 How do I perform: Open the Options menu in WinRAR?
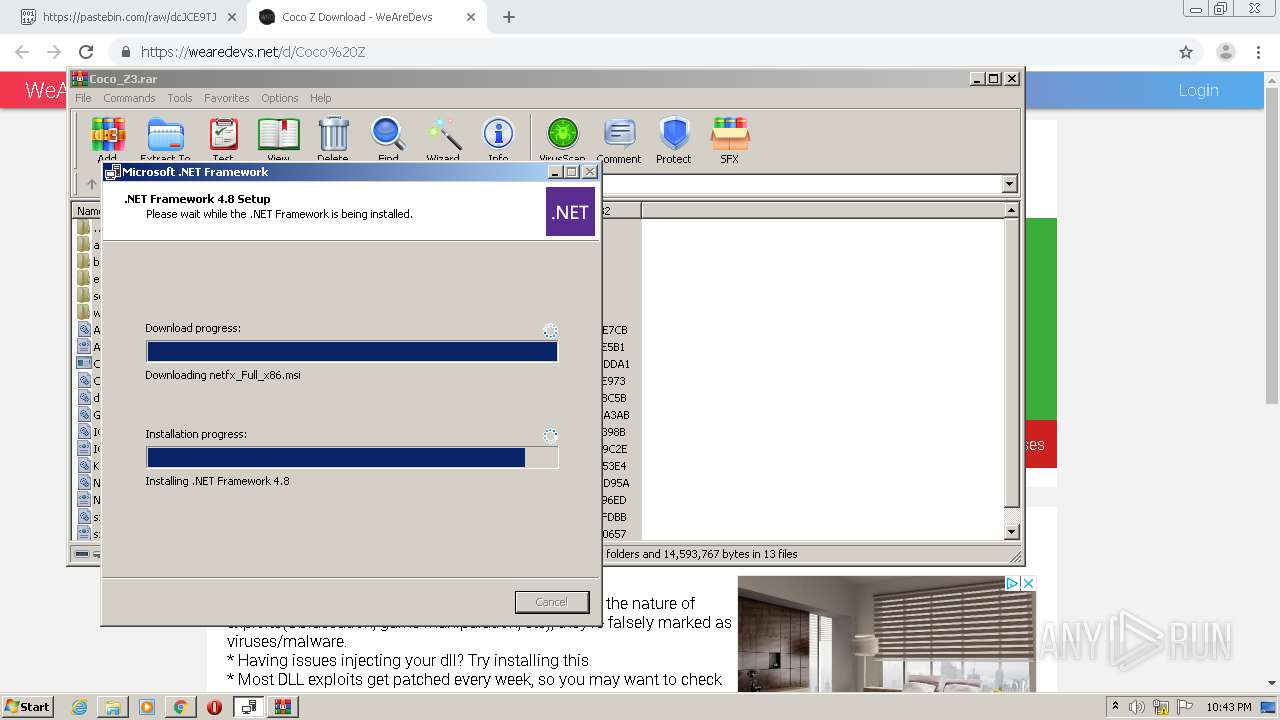(x=280, y=98)
